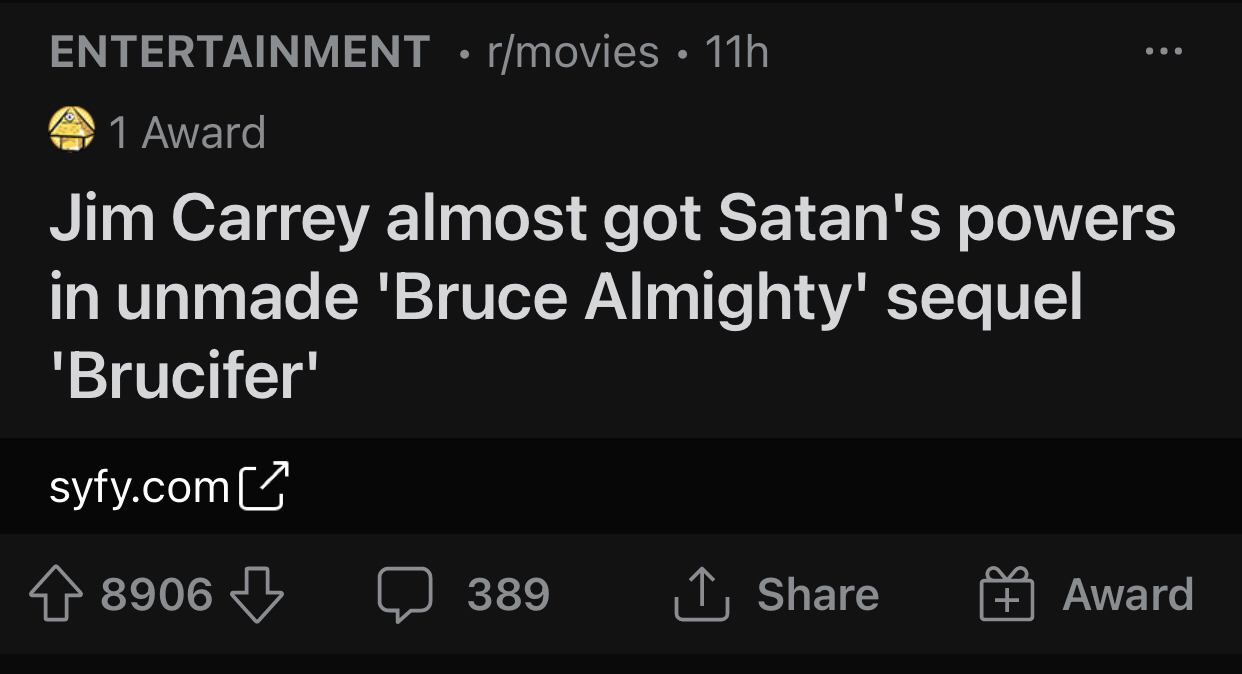Visit the syfy.com source link

point(140,487)
